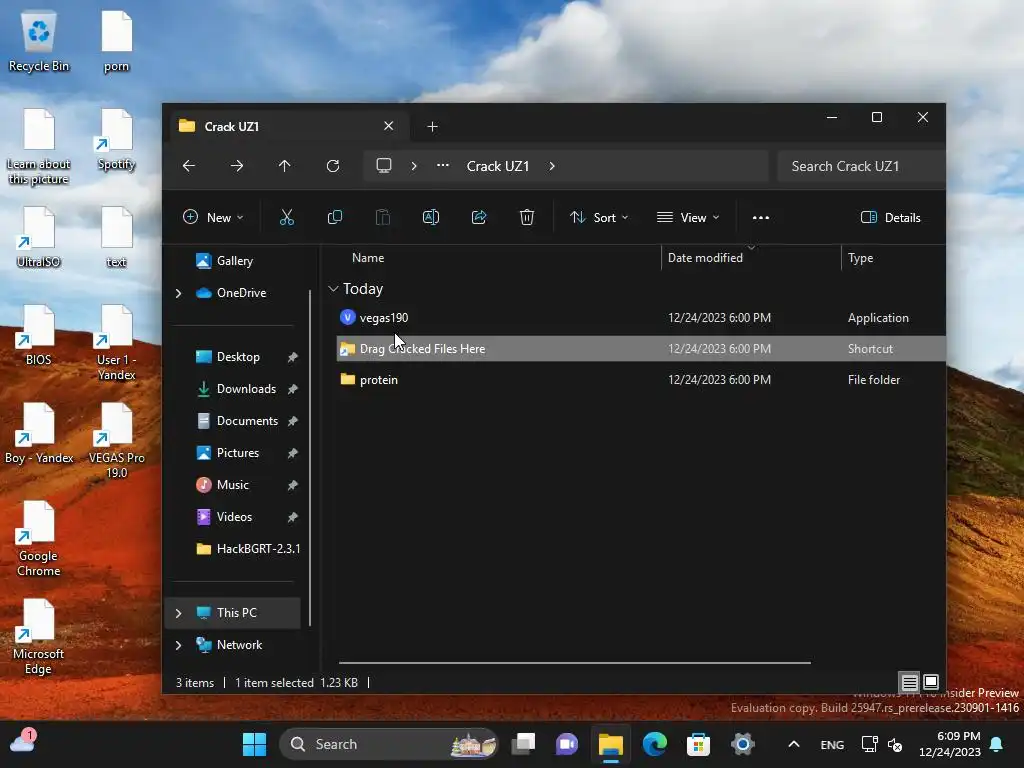Open the View dropdown
Viewport: 1024px width, 768px height.
click(x=688, y=217)
